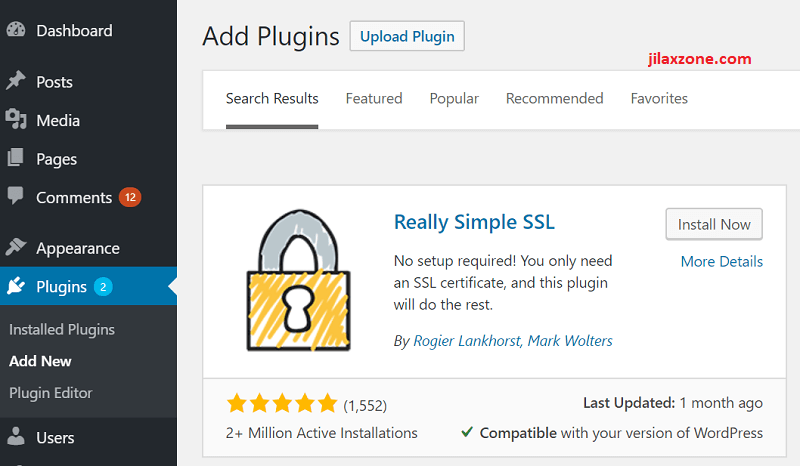This screenshot has height=466, width=800.
Task: Open the Media menu item
Action: coord(88,120)
